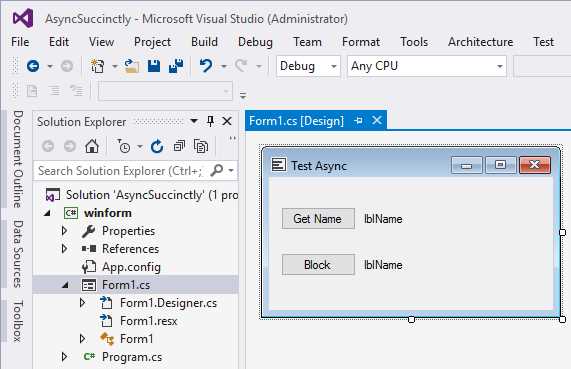Open the Data Sources side tab

tap(17, 254)
